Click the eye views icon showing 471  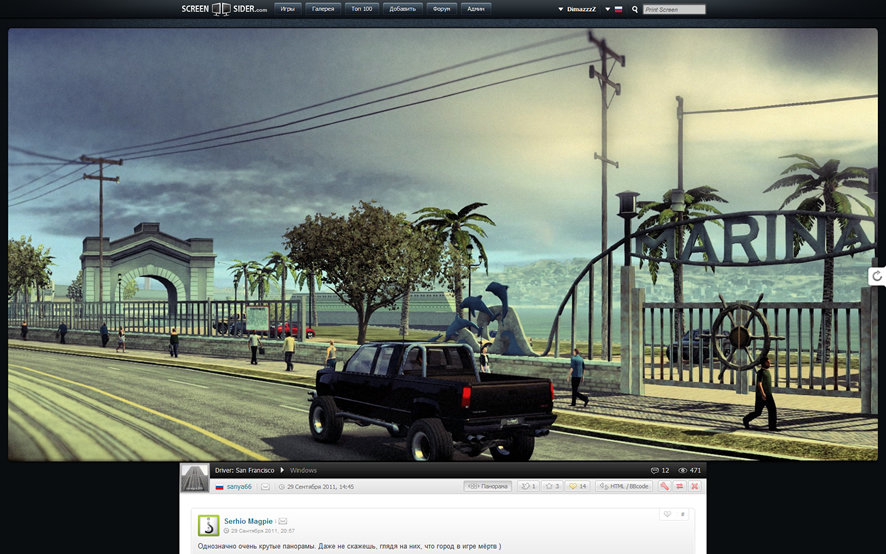click(x=682, y=470)
